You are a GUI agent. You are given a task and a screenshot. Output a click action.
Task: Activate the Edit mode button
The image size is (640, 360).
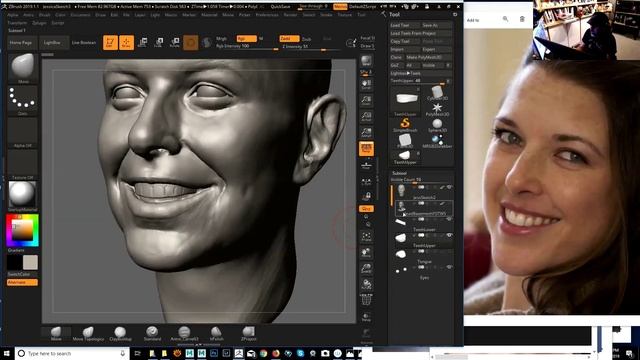[x=110, y=42]
